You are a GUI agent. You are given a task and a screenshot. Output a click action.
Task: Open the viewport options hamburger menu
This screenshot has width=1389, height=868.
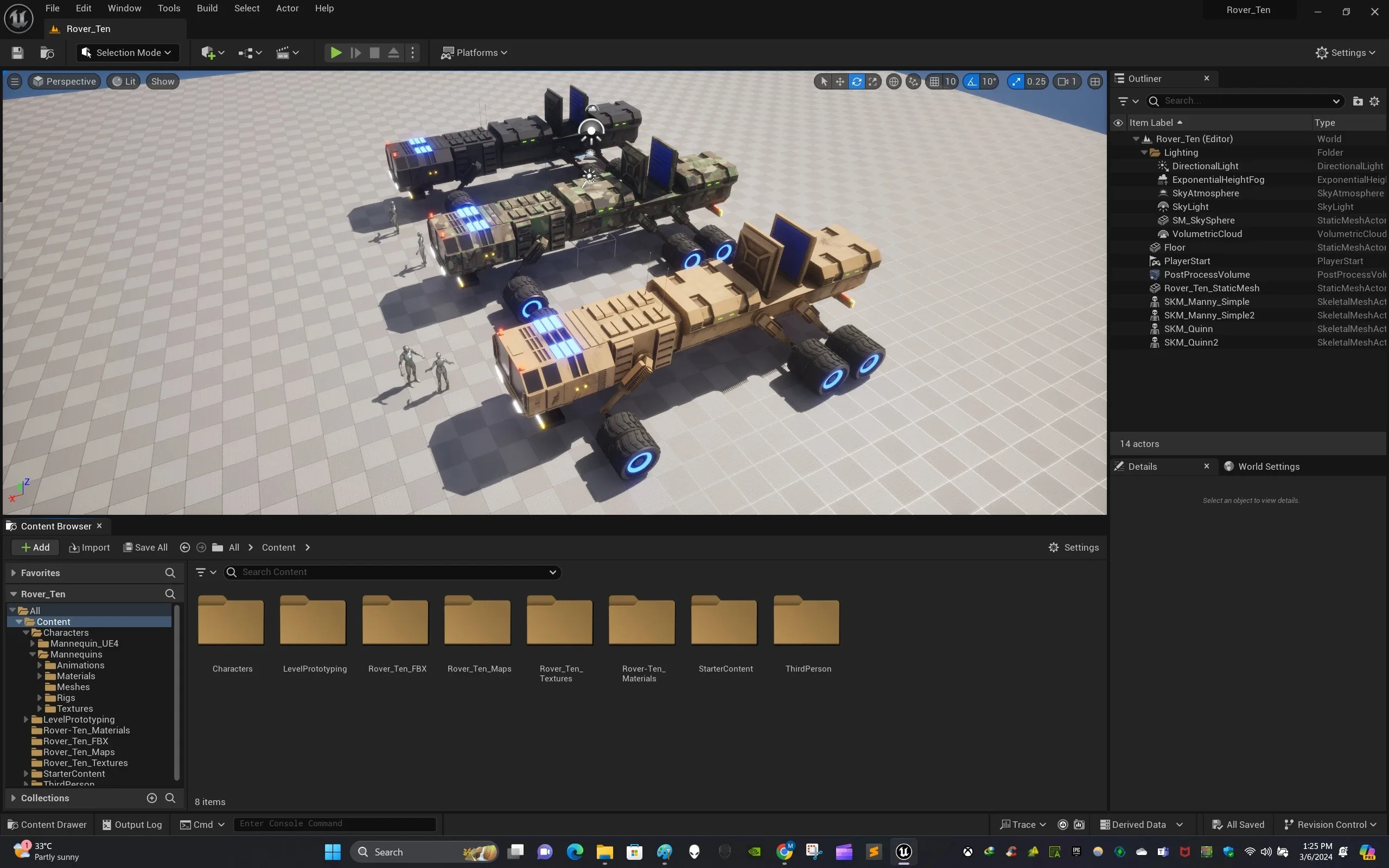coord(15,81)
